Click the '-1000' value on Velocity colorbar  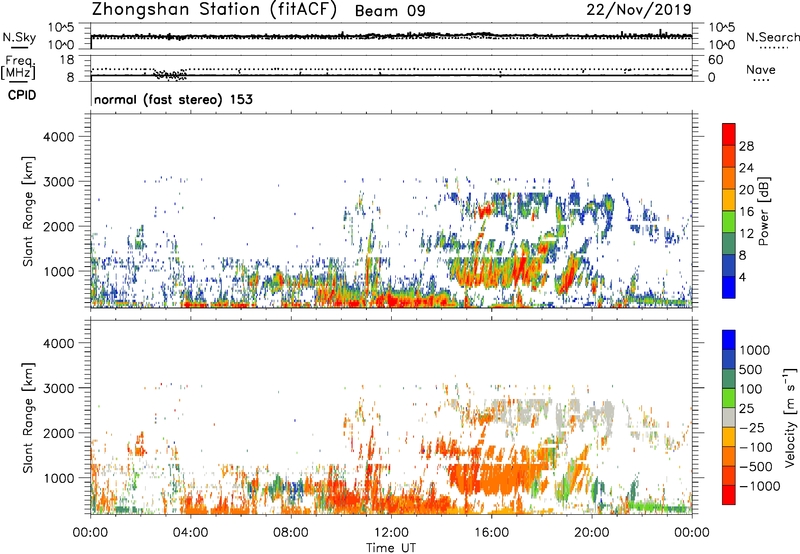point(759,486)
